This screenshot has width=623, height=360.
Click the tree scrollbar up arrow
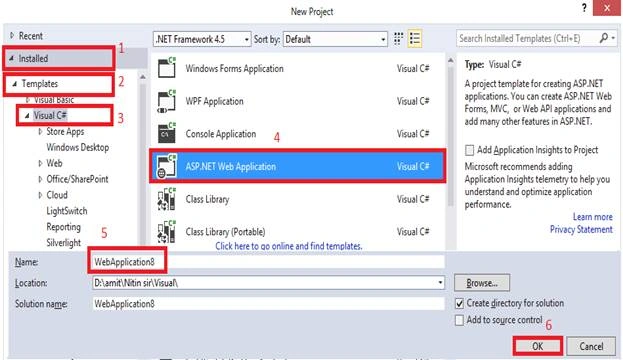[x=143, y=77]
